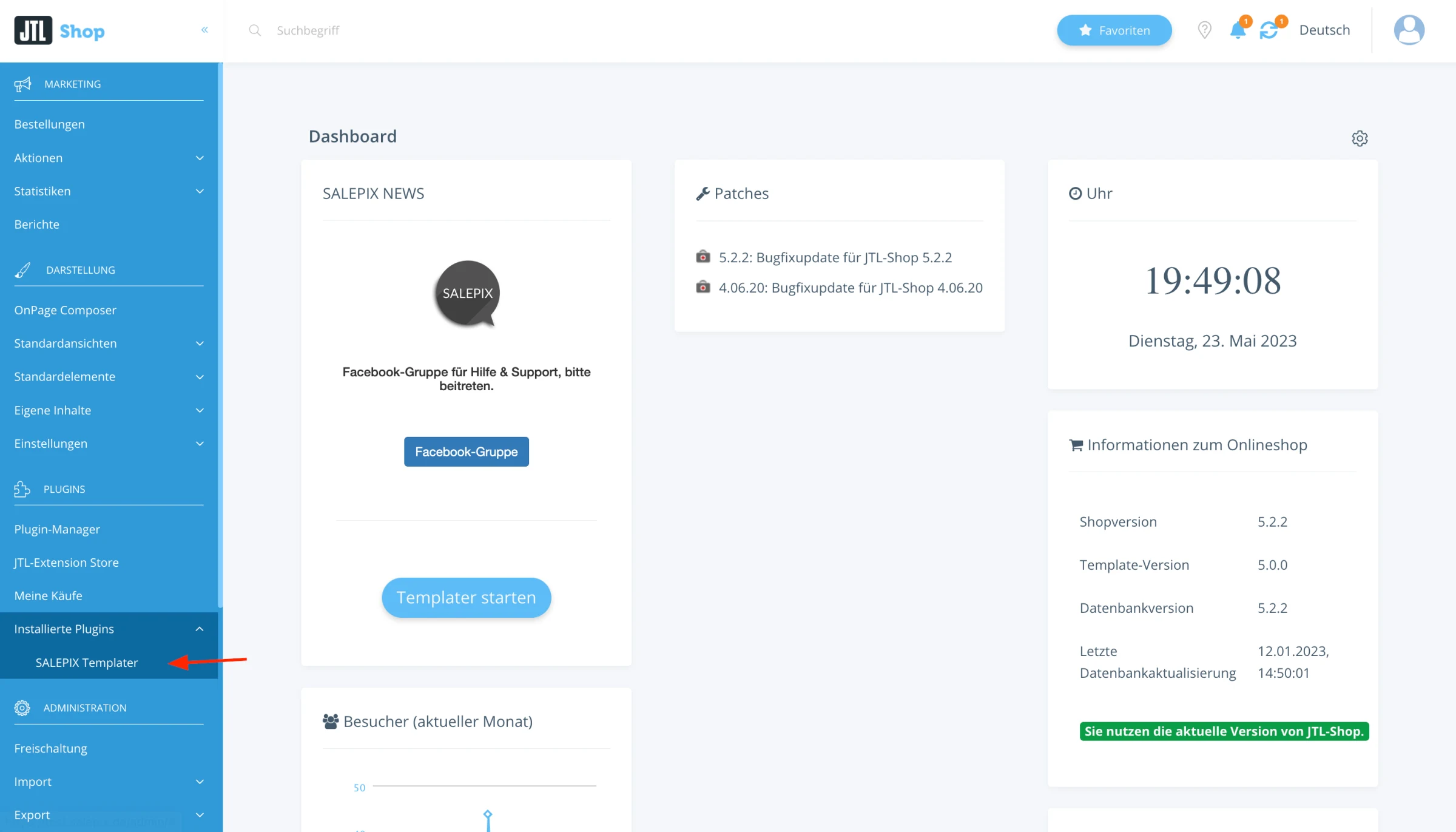Screen dimensions: 1456x832
Task: Click the Shopversion value 5.2.2
Action: click(x=1272, y=522)
